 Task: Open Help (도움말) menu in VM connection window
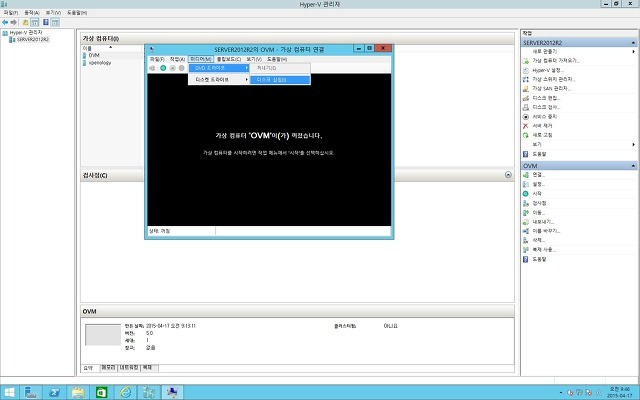coord(277,59)
